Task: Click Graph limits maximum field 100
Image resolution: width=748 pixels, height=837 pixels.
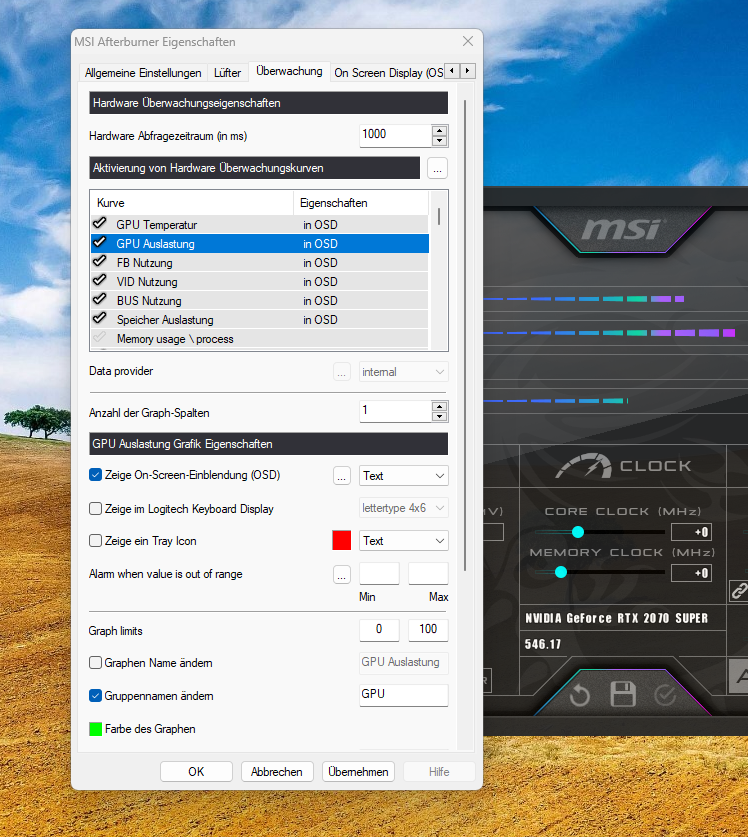Action: (x=428, y=630)
